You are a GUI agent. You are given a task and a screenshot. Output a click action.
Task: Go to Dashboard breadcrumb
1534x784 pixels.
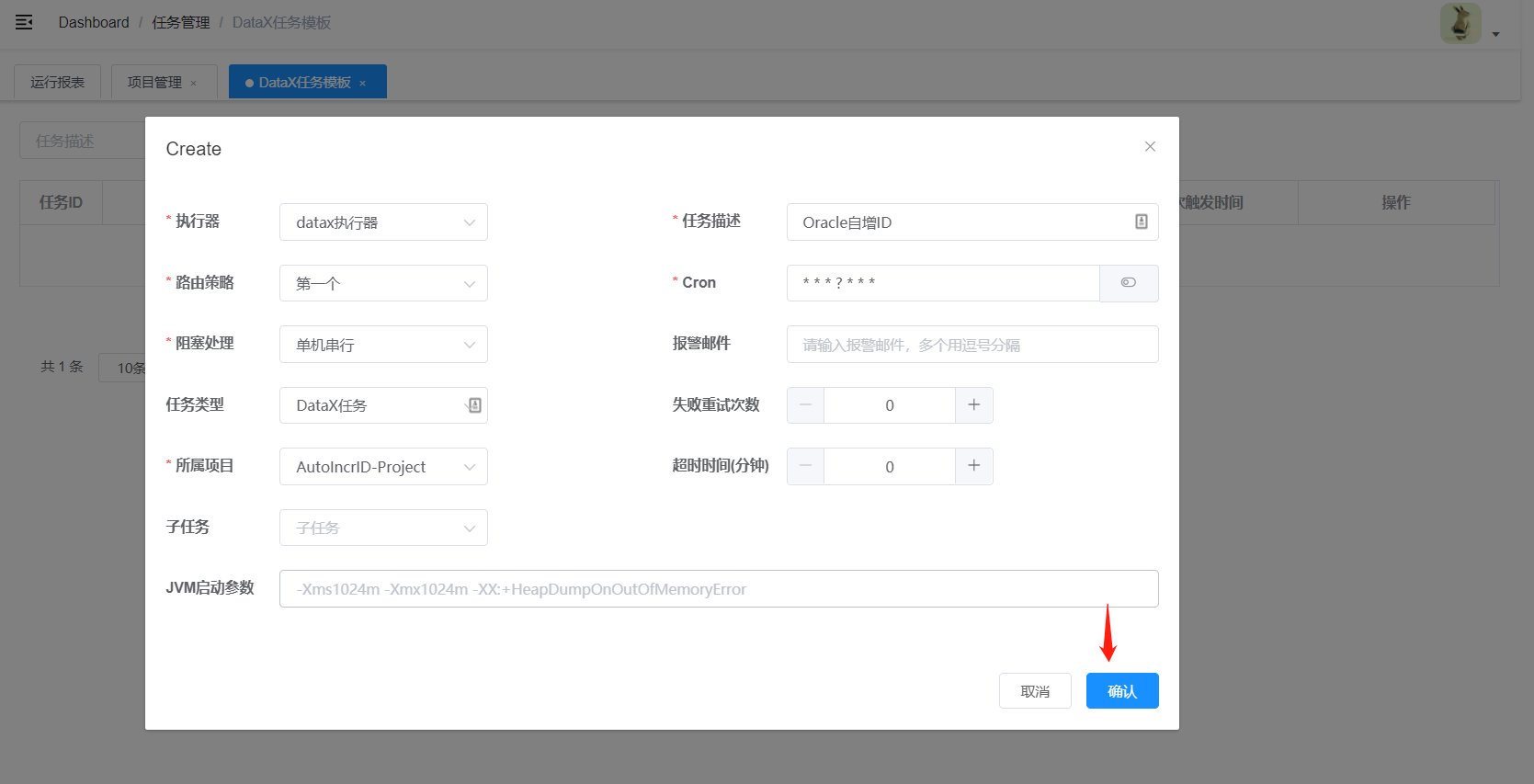point(94,22)
